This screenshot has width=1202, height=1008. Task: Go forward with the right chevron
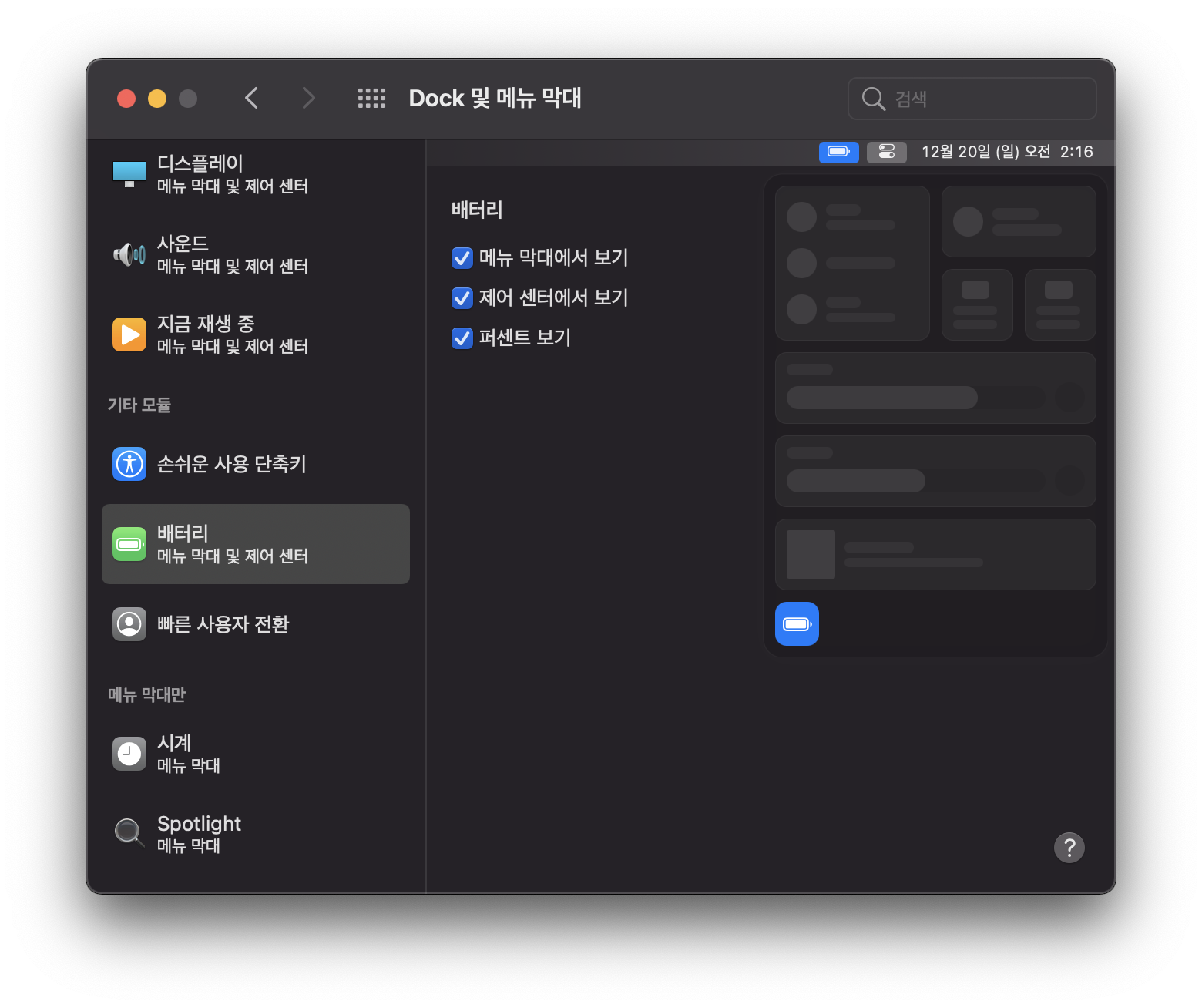pos(309,98)
